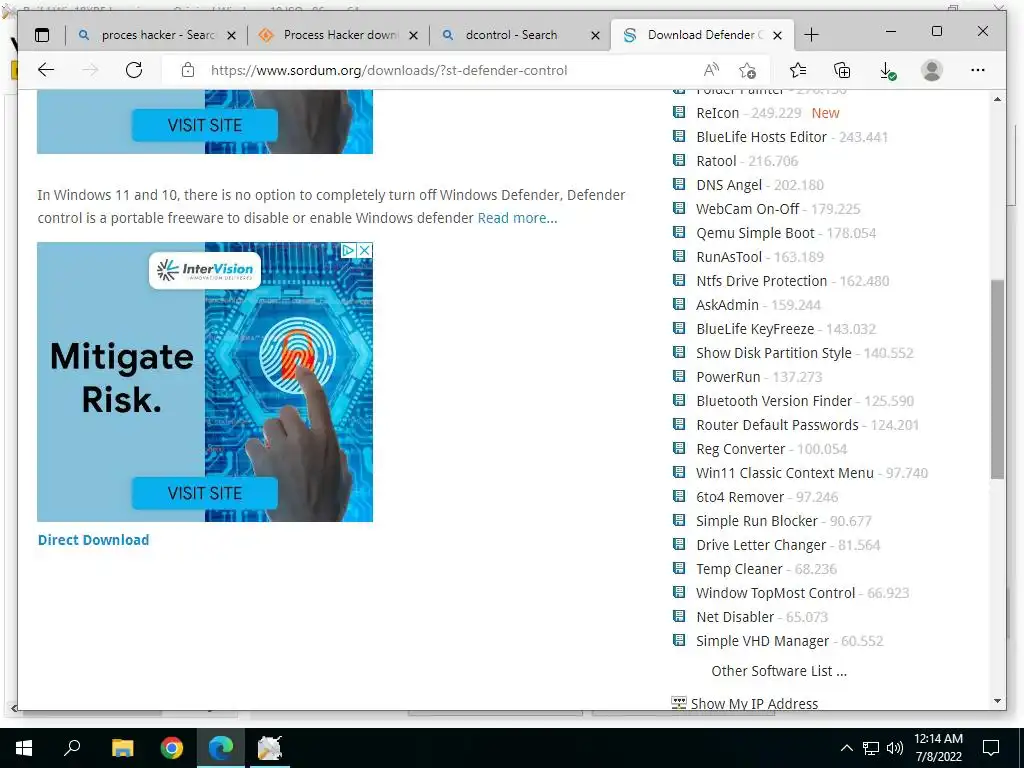This screenshot has height=768, width=1024.
Task: Open BlueLife KeyFreeze link
Action: click(x=755, y=329)
